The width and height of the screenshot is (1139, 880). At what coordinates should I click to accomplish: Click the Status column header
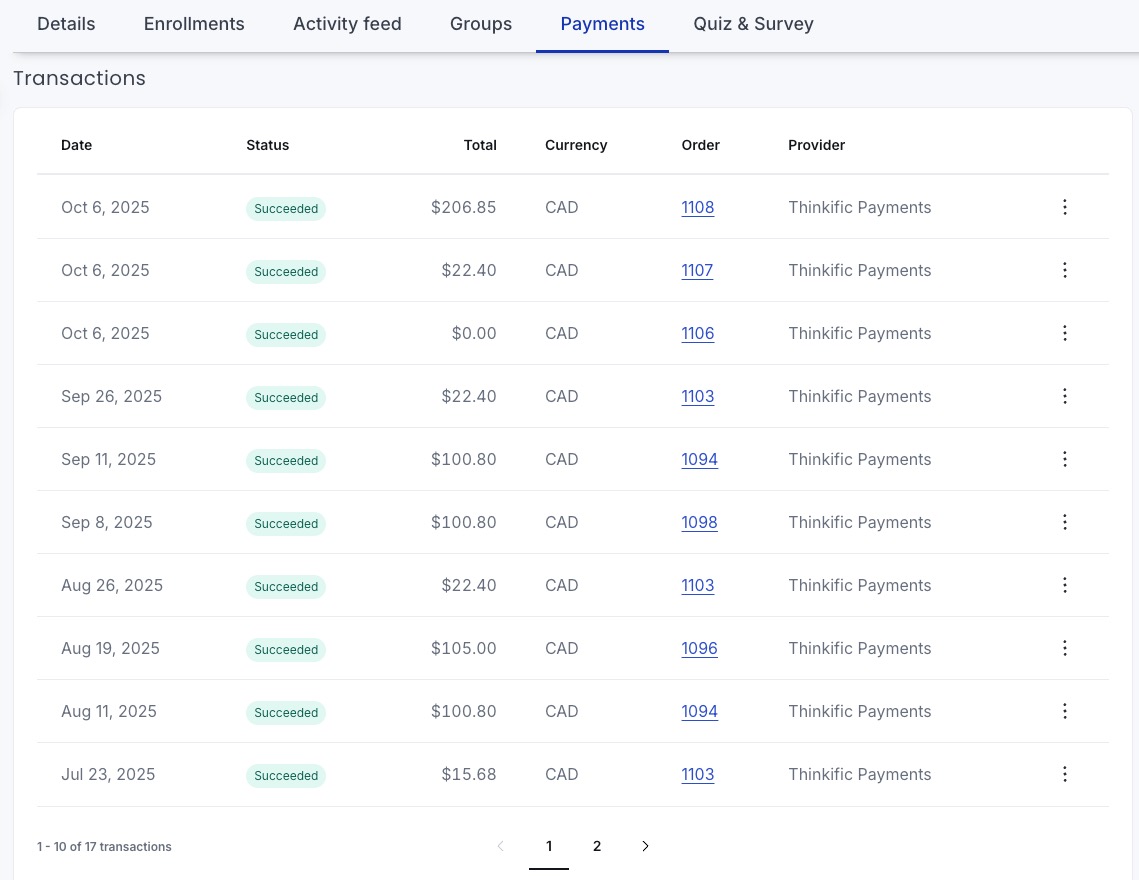(267, 145)
